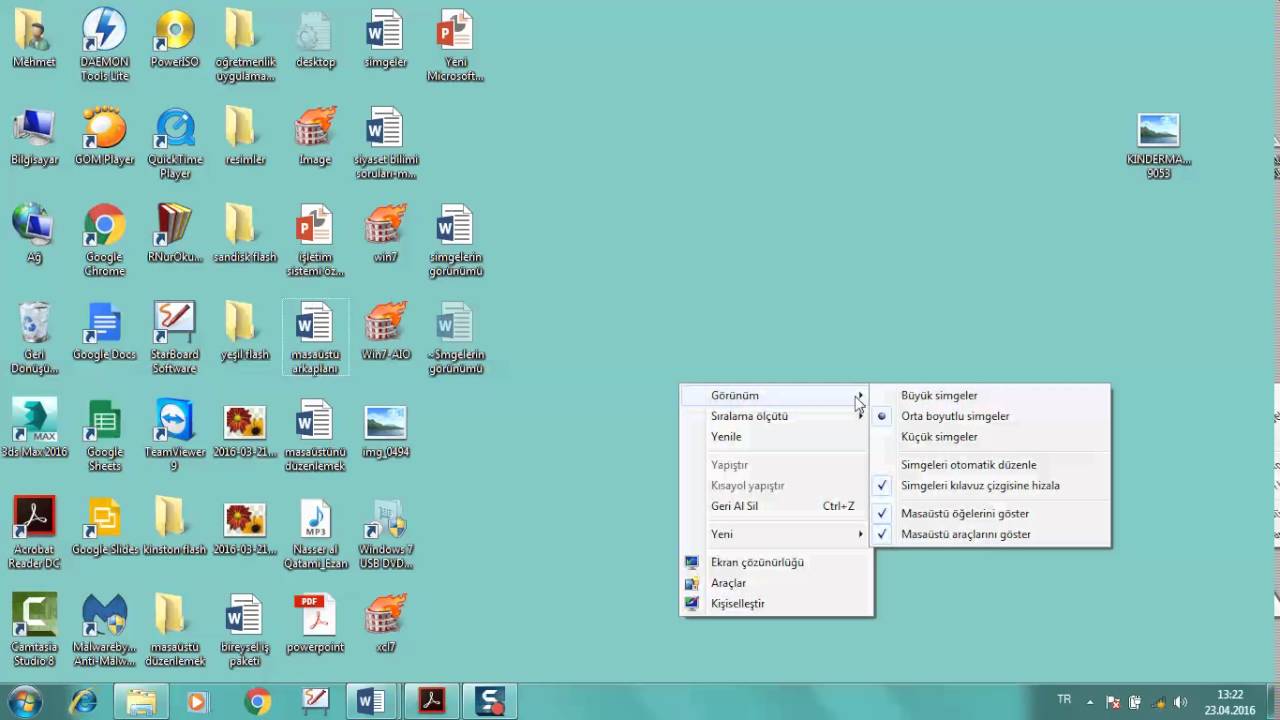This screenshot has width=1280, height=720.
Task: Select the Google Chrome desktop shortcut
Action: [x=105, y=240]
